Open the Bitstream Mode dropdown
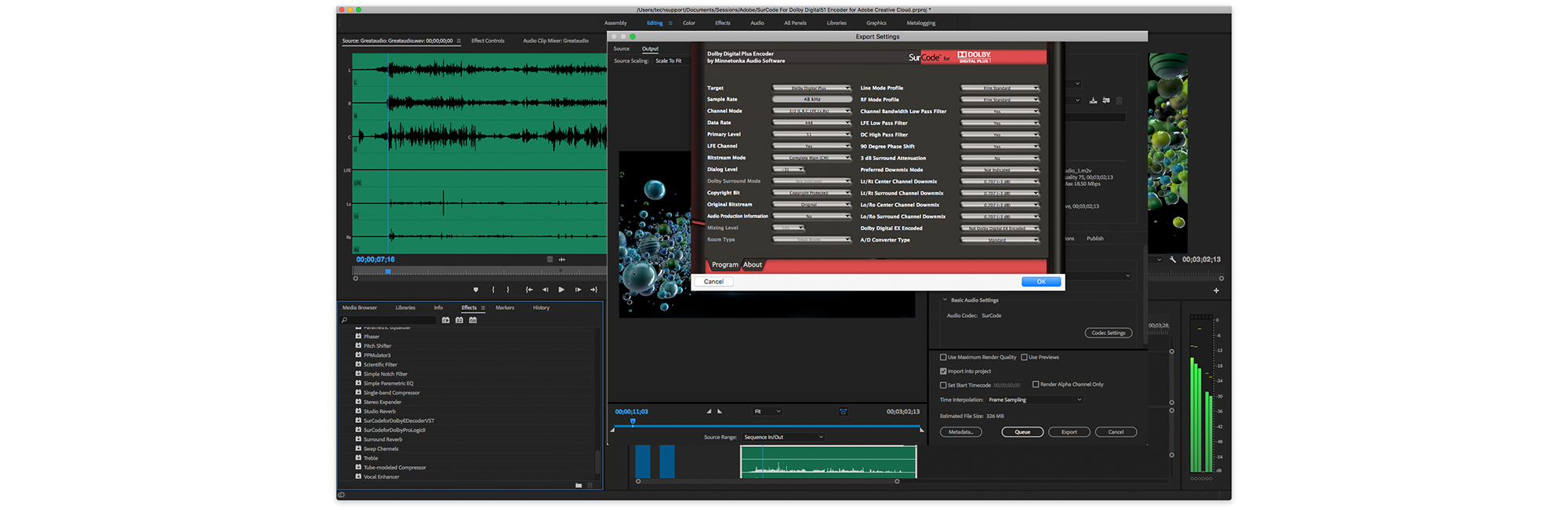1568x510 pixels. (812, 158)
